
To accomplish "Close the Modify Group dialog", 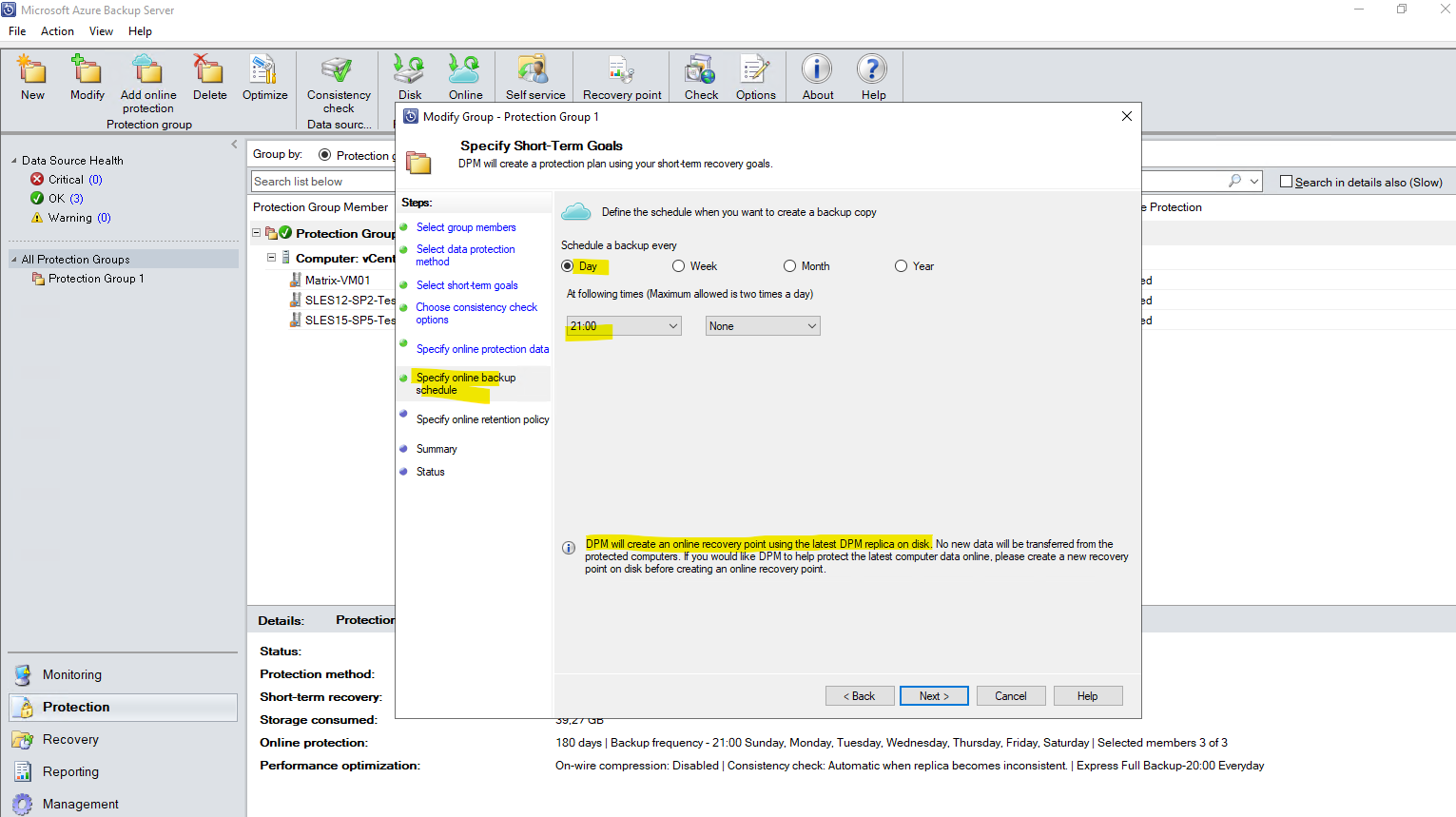I will coord(1126,116).
